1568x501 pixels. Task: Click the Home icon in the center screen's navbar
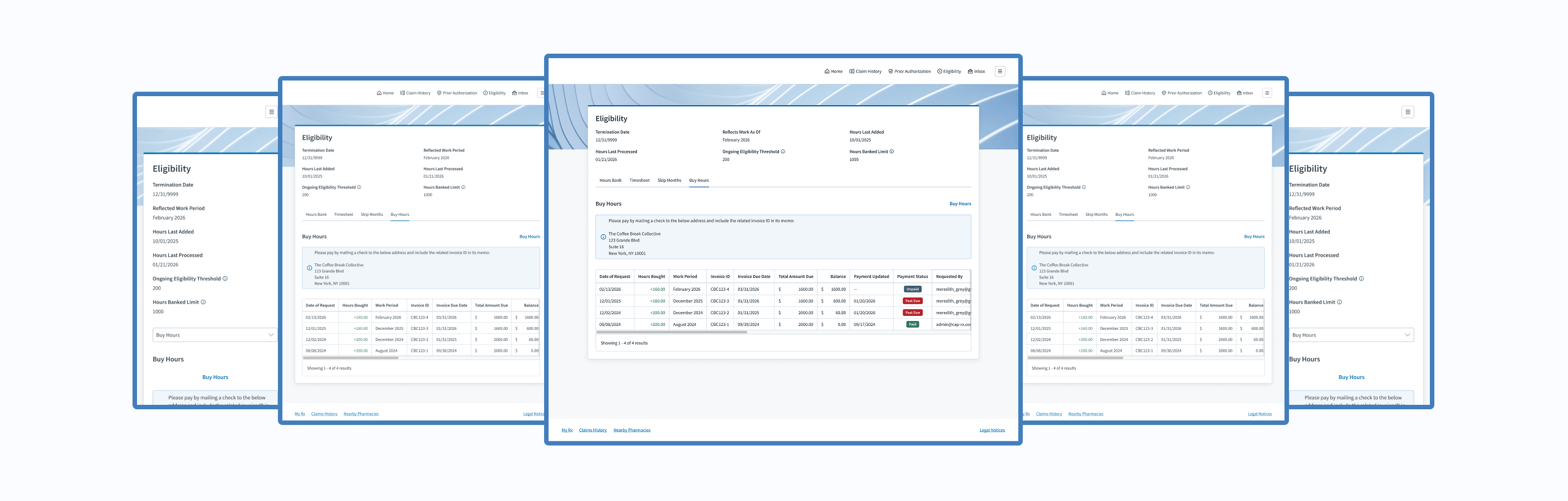[x=827, y=72]
